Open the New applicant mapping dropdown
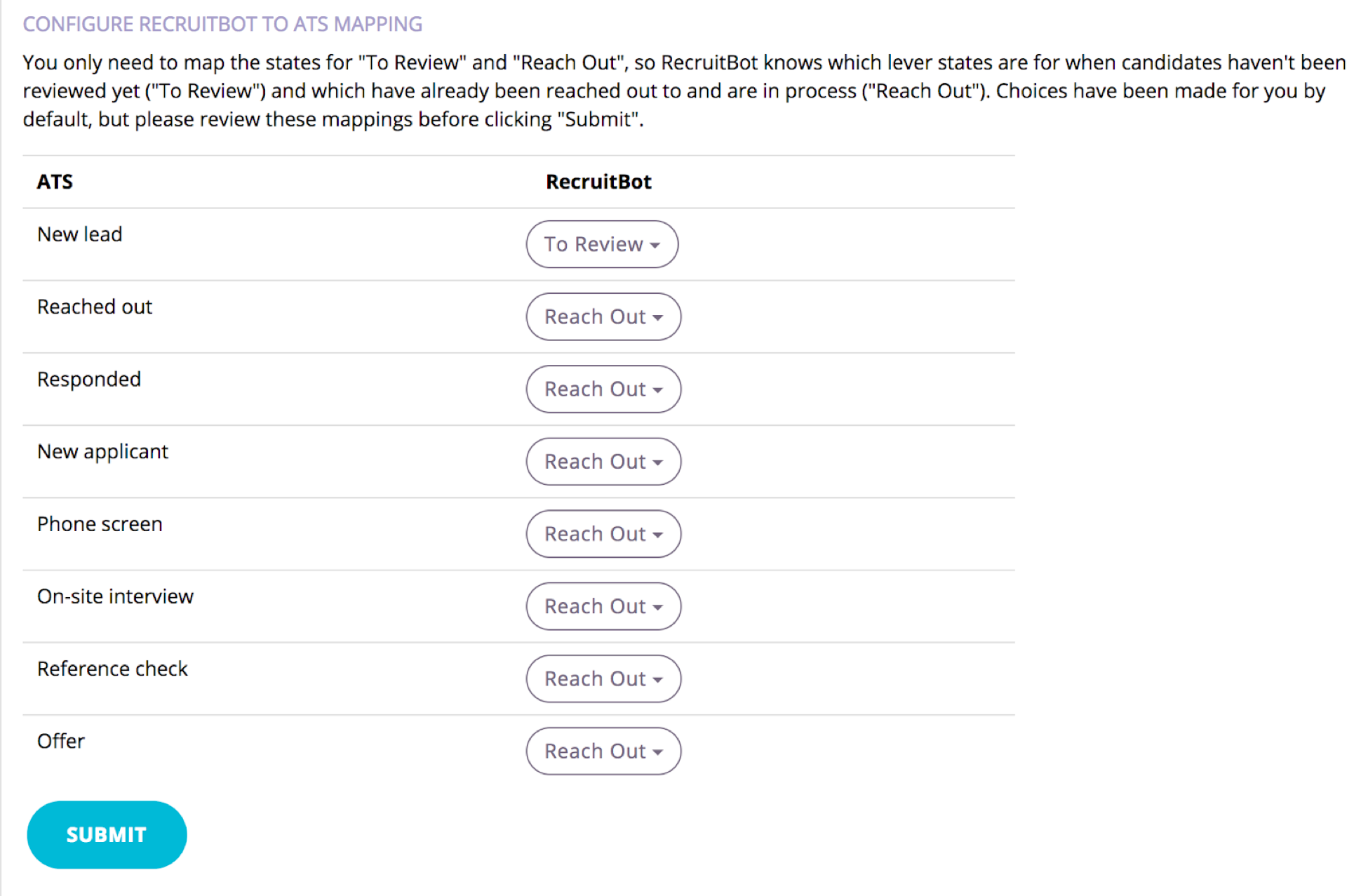This screenshot has height=896, width=1368. 603,462
